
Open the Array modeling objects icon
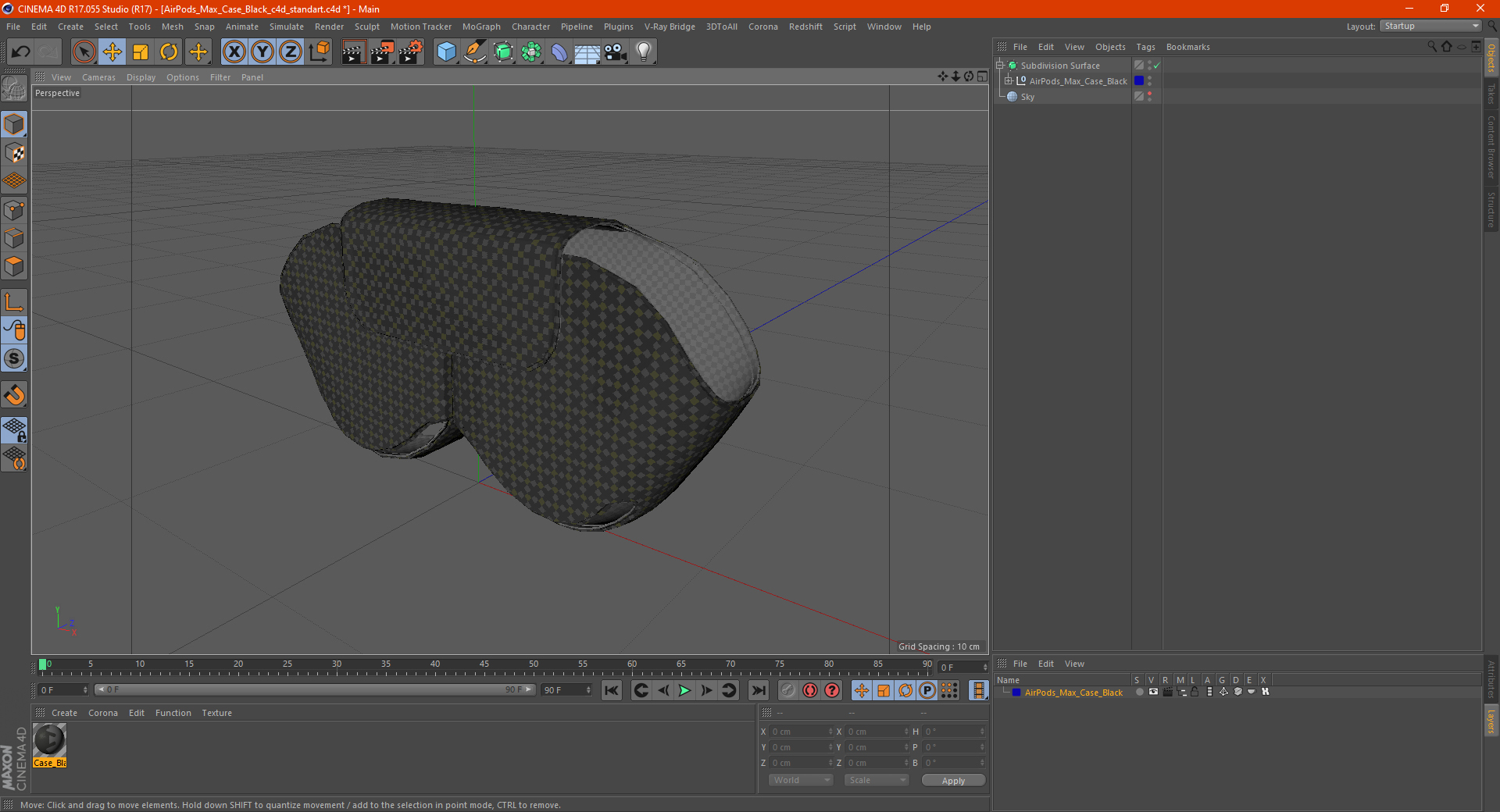[x=531, y=52]
